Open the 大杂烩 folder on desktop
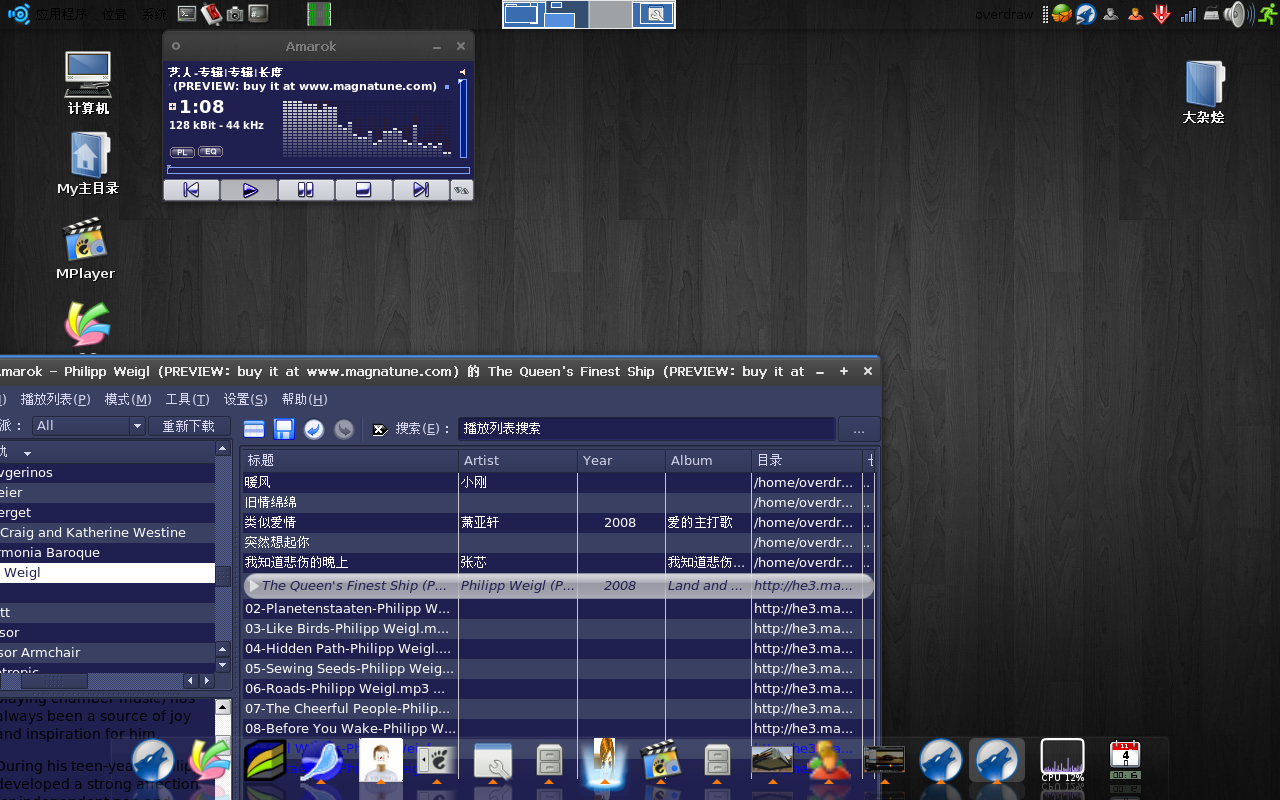This screenshot has width=1280, height=800. [x=1203, y=92]
